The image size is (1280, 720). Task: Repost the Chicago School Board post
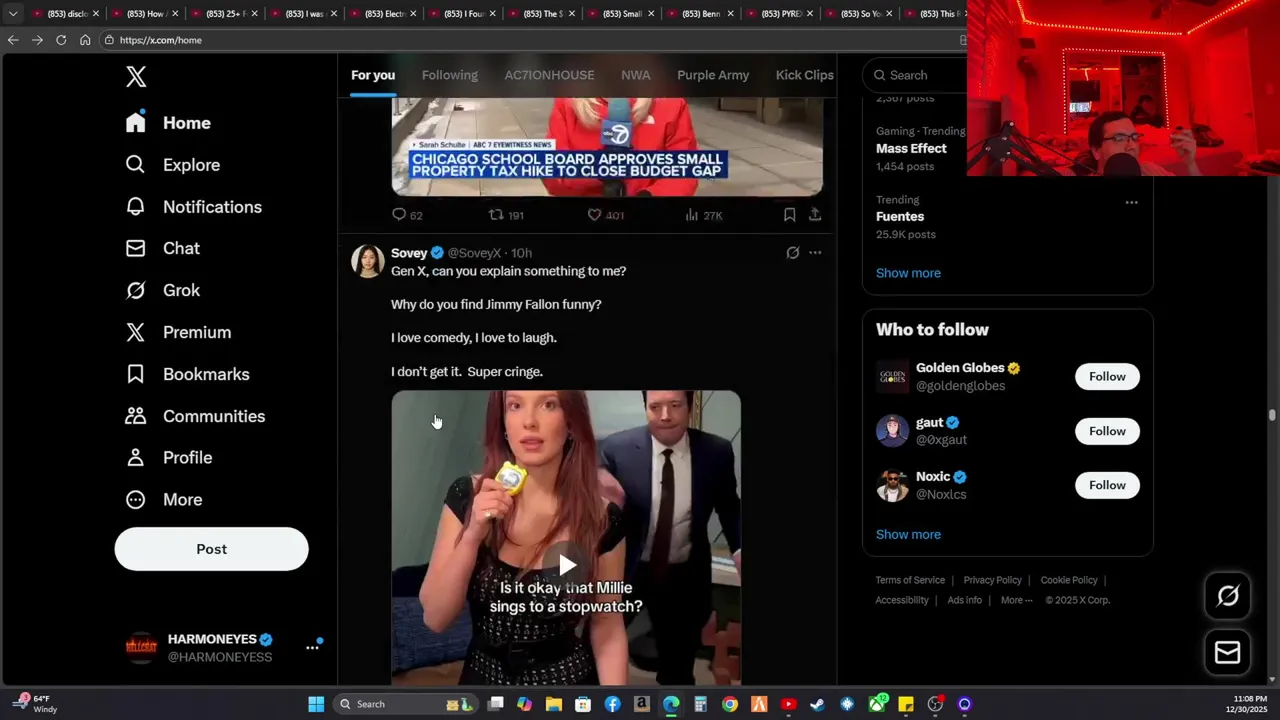tap(505, 215)
